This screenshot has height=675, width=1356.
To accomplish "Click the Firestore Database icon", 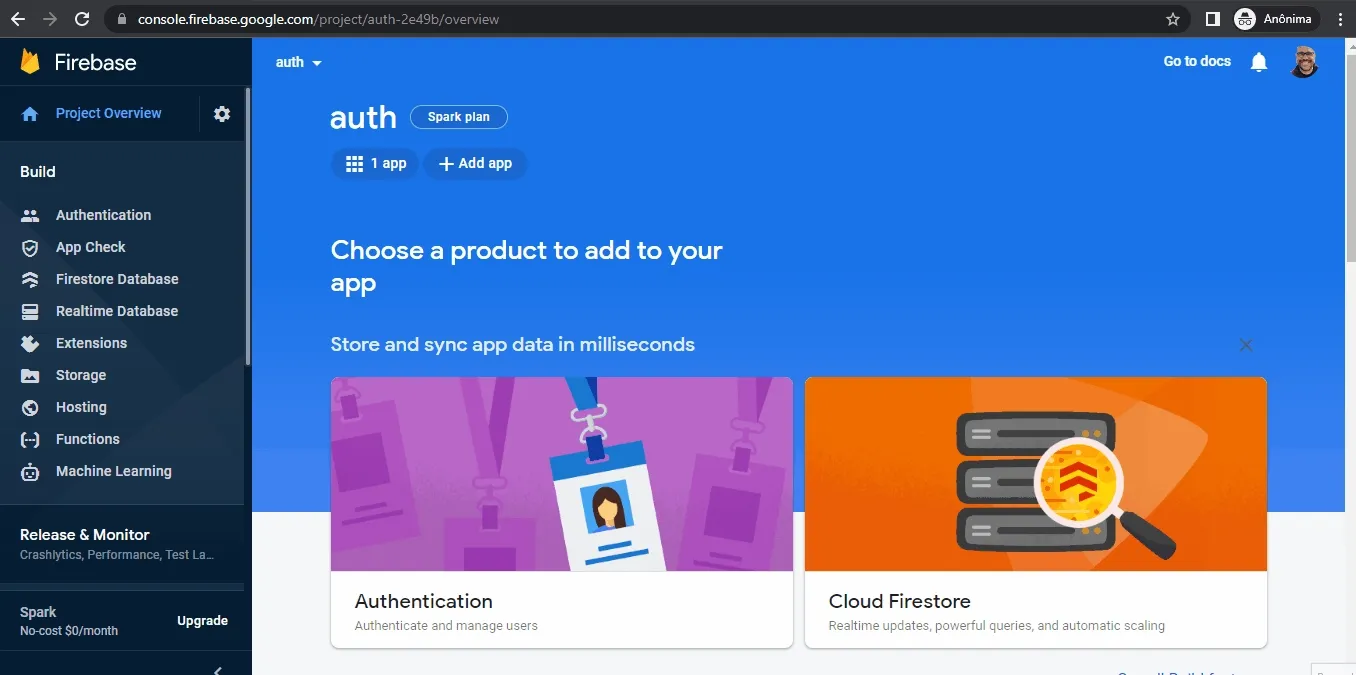I will click(x=30, y=279).
